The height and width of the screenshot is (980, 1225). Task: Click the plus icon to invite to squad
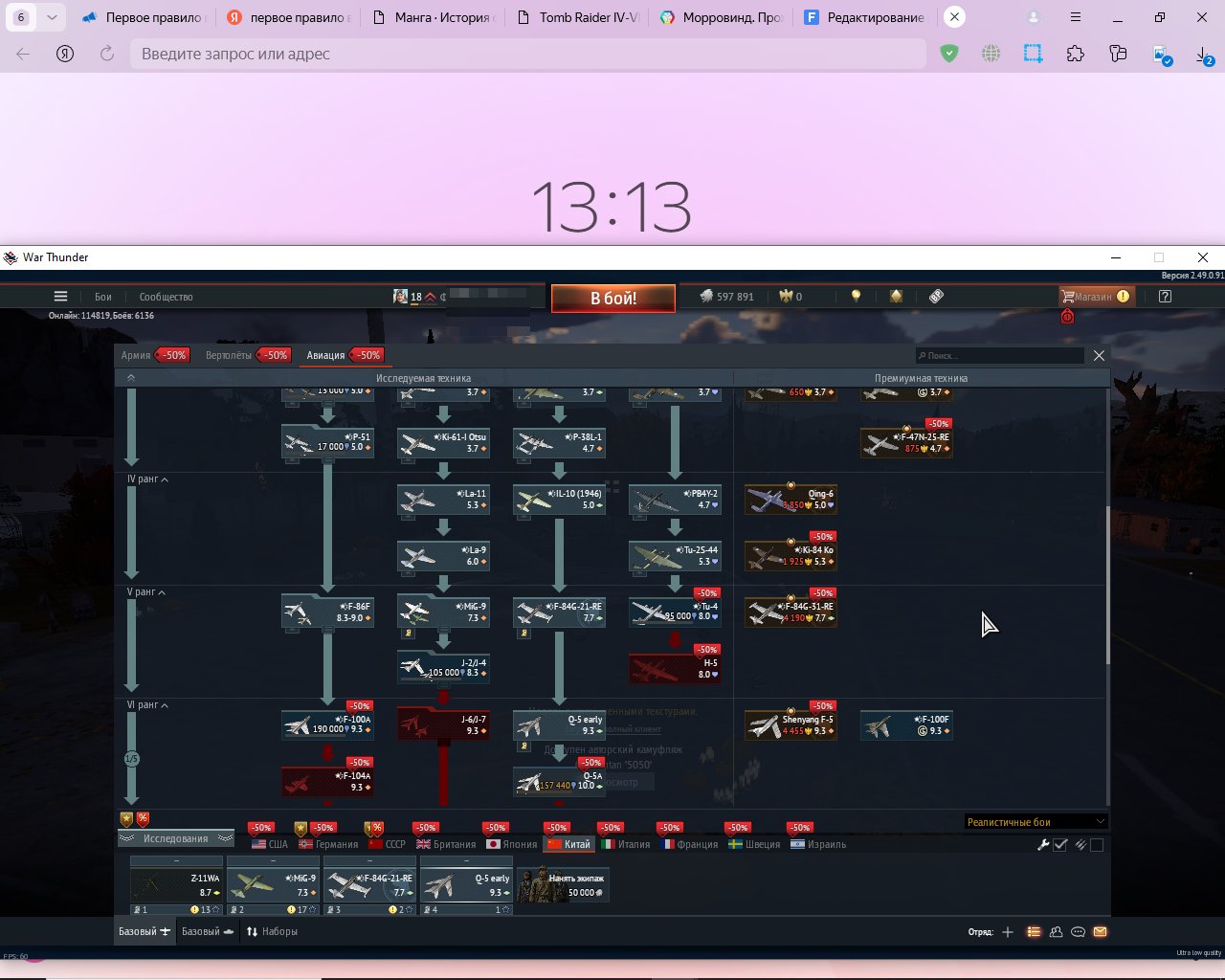pyautogui.click(x=1008, y=931)
